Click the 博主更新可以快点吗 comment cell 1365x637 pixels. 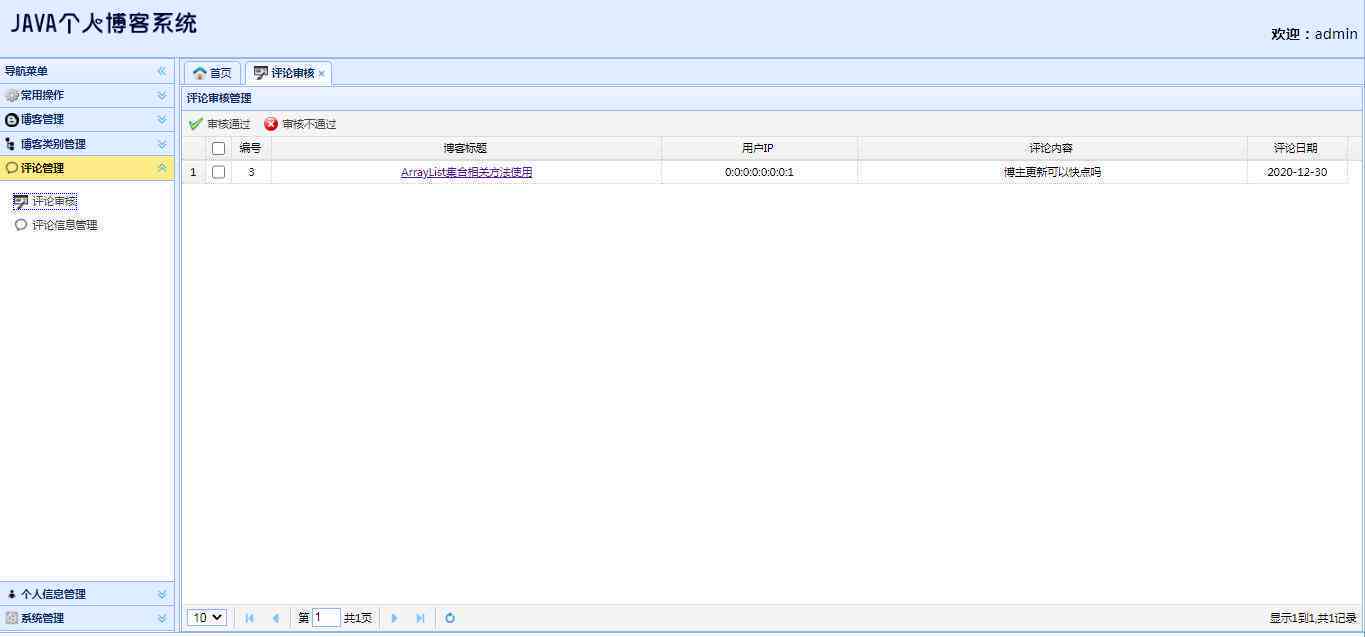[1052, 172]
